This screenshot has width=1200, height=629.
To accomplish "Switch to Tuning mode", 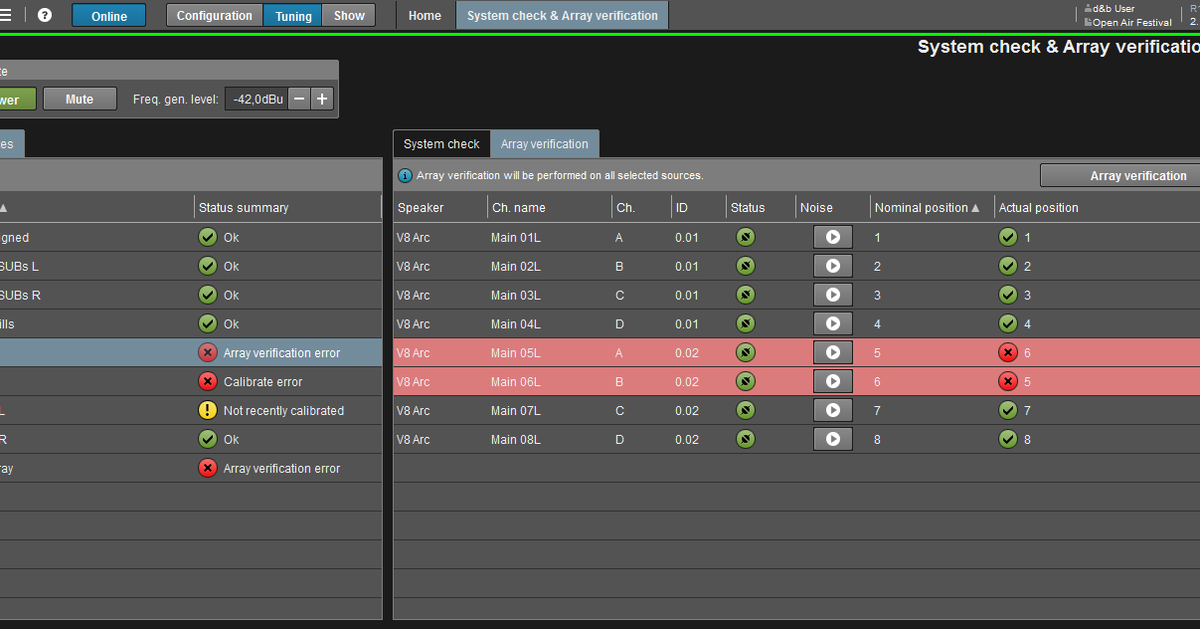I will 292,15.
